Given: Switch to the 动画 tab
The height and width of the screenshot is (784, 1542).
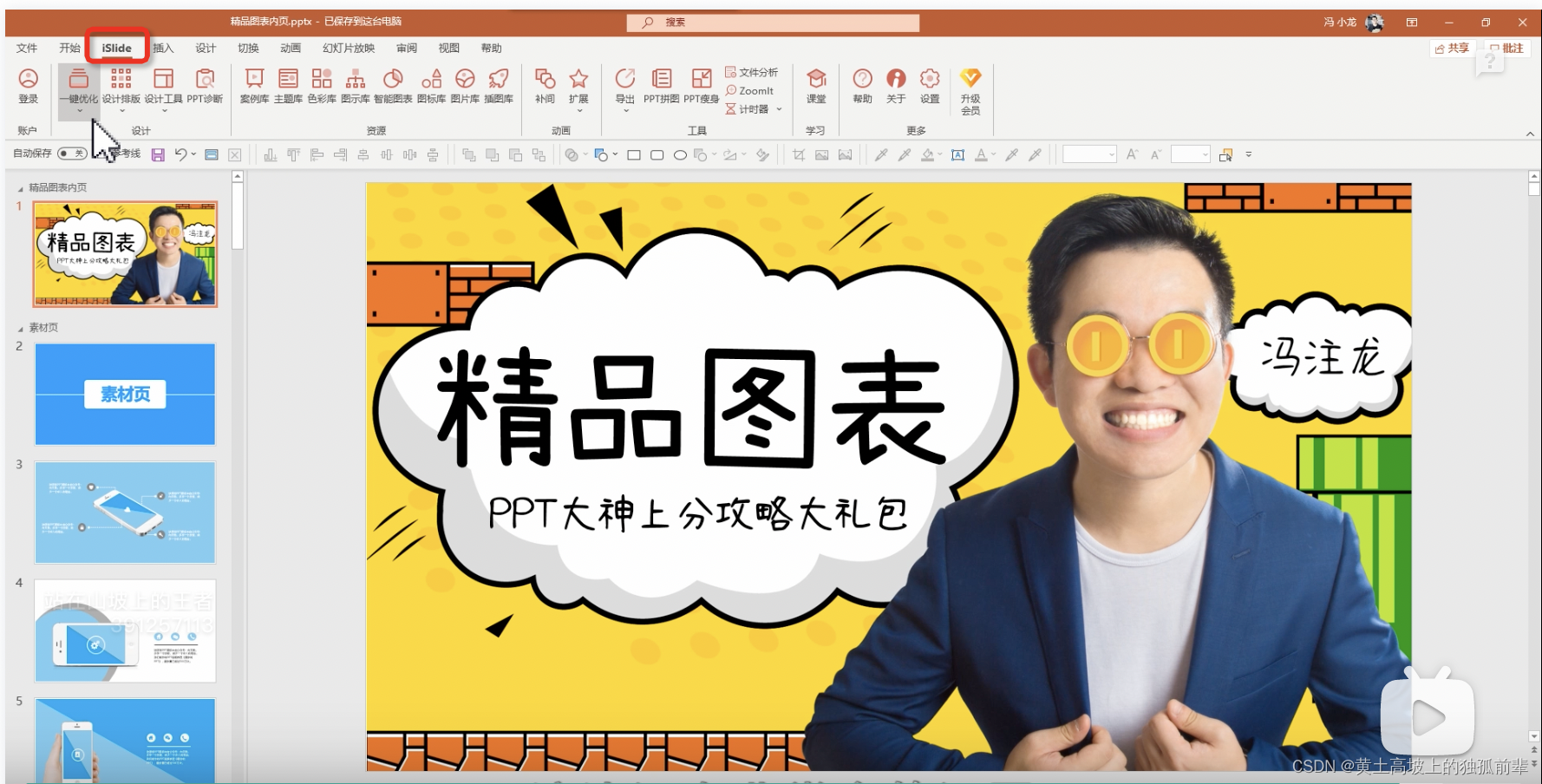Looking at the screenshot, I should [291, 48].
